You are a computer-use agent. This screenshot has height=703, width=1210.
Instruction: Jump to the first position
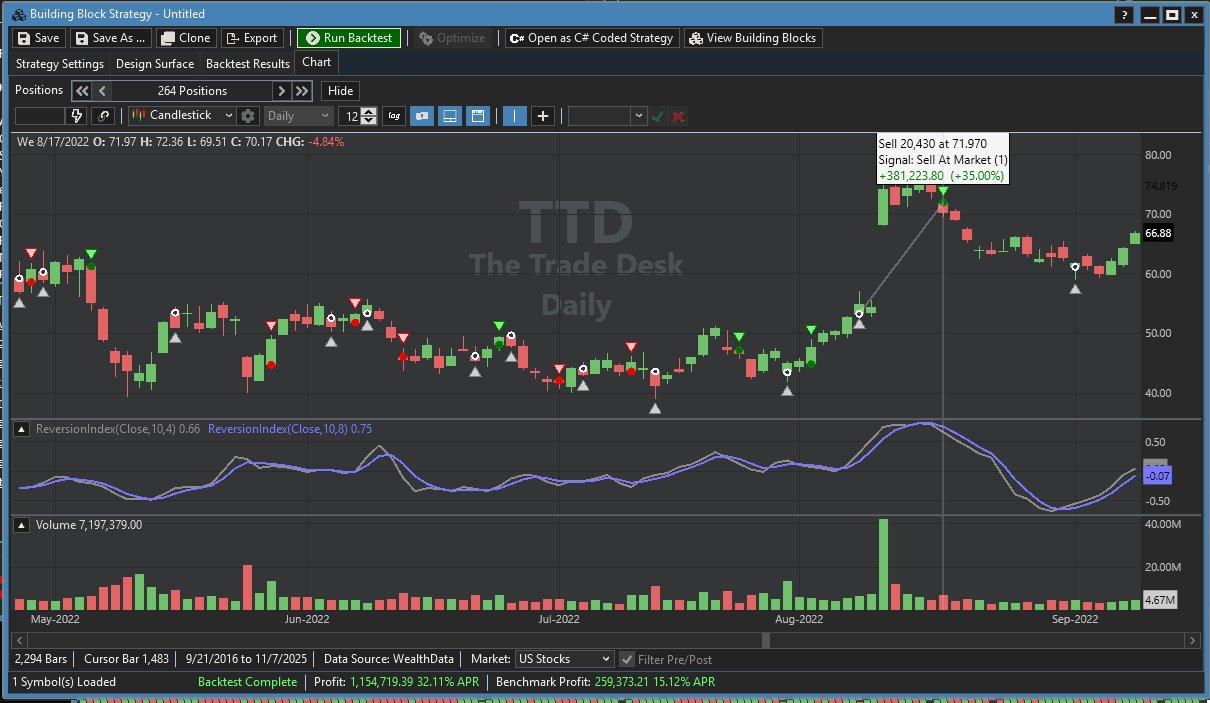[82, 91]
